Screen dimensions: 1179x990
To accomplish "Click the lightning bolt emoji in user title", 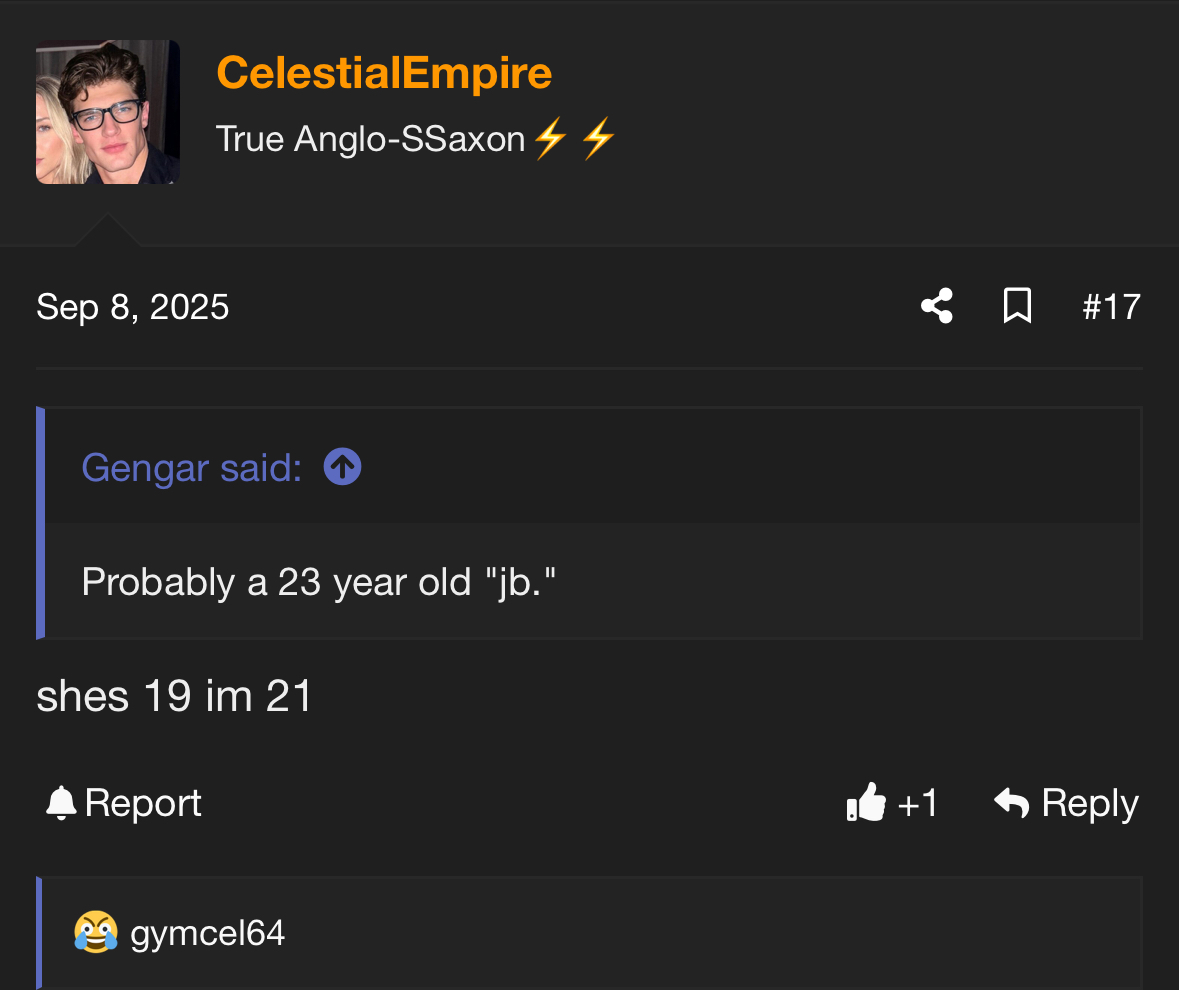I will pyautogui.click(x=550, y=139).
